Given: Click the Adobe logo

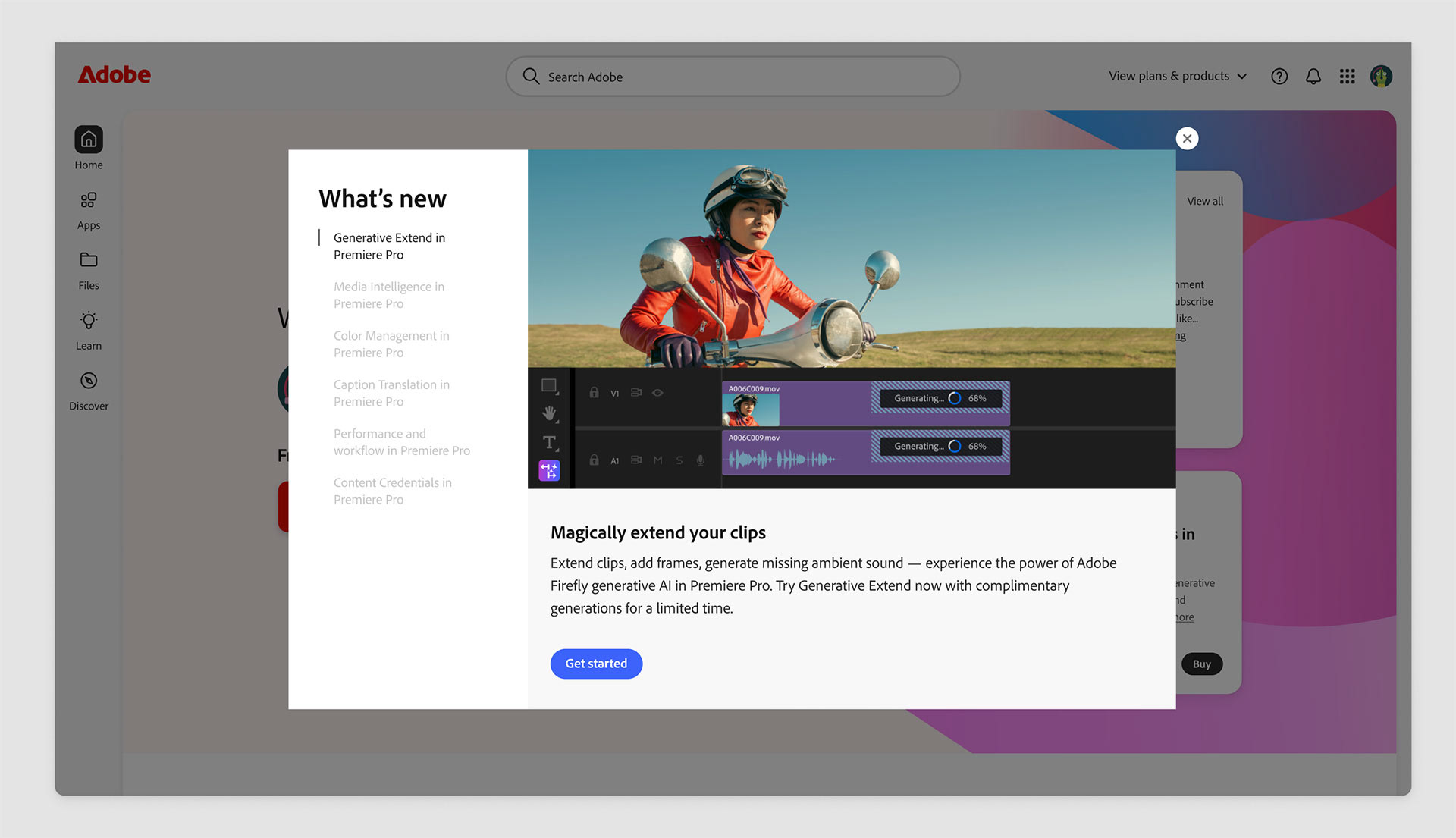Looking at the screenshot, I should pyautogui.click(x=115, y=75).
